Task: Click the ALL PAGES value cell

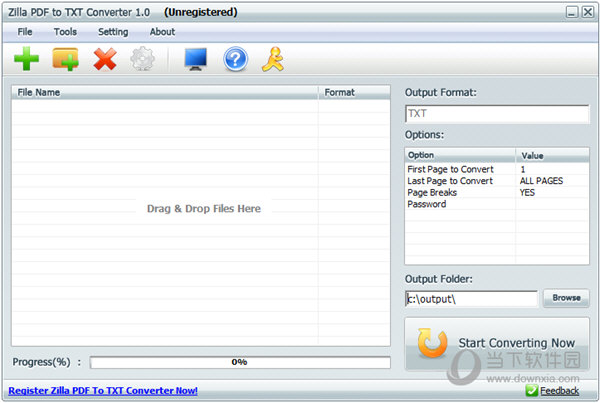Action: coord(541,181)
